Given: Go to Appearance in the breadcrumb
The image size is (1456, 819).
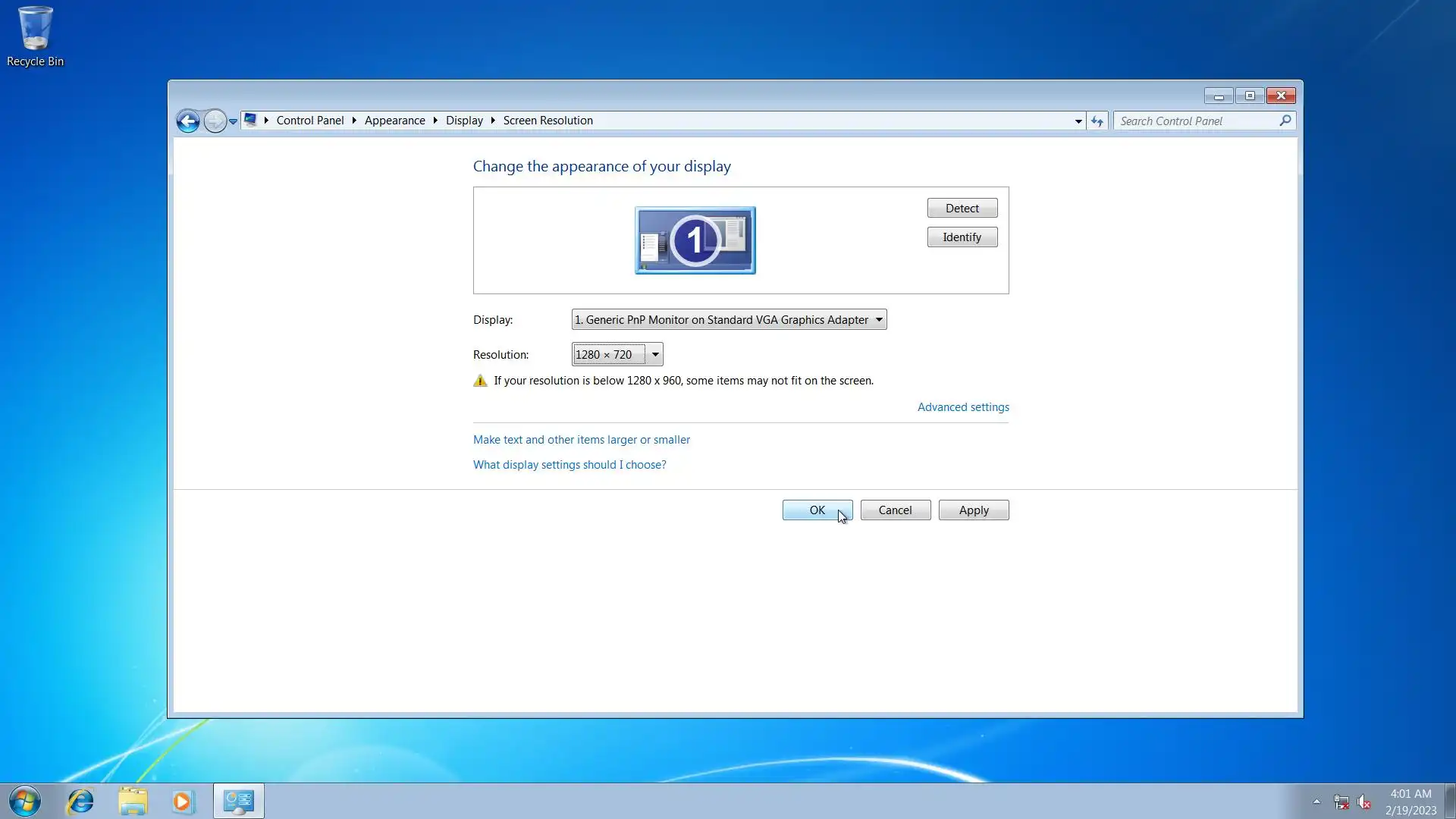Looking at the screenshot, I should (394, 121).
